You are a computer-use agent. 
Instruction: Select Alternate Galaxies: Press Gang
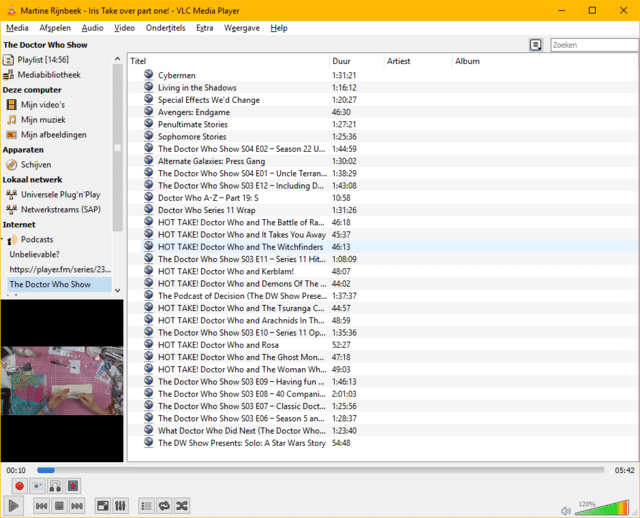tap(211, 161)
